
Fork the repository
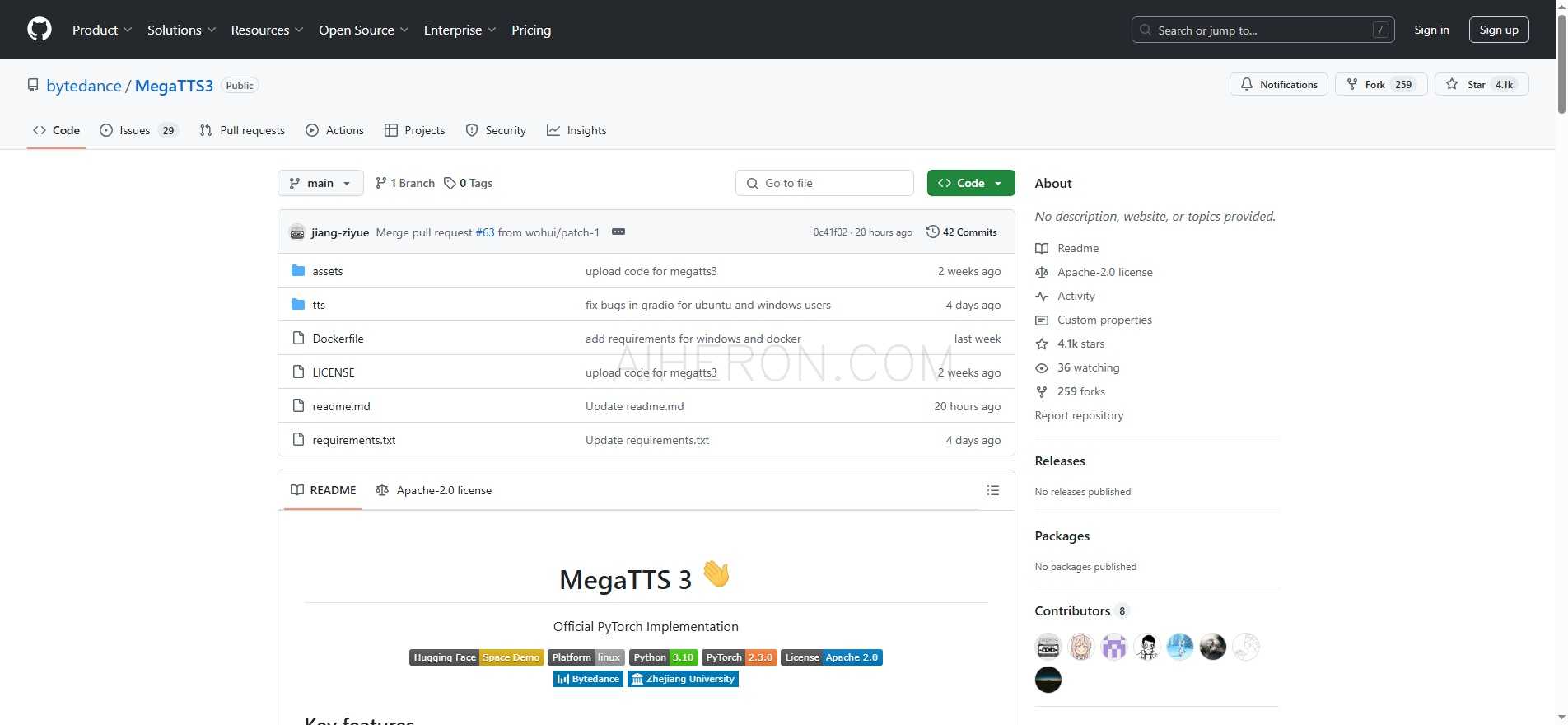point(1380,84)
